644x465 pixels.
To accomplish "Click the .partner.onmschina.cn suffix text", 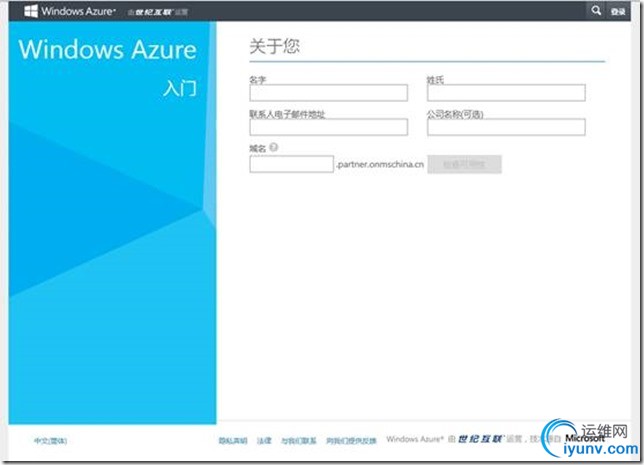I will (x=380, y=164).
